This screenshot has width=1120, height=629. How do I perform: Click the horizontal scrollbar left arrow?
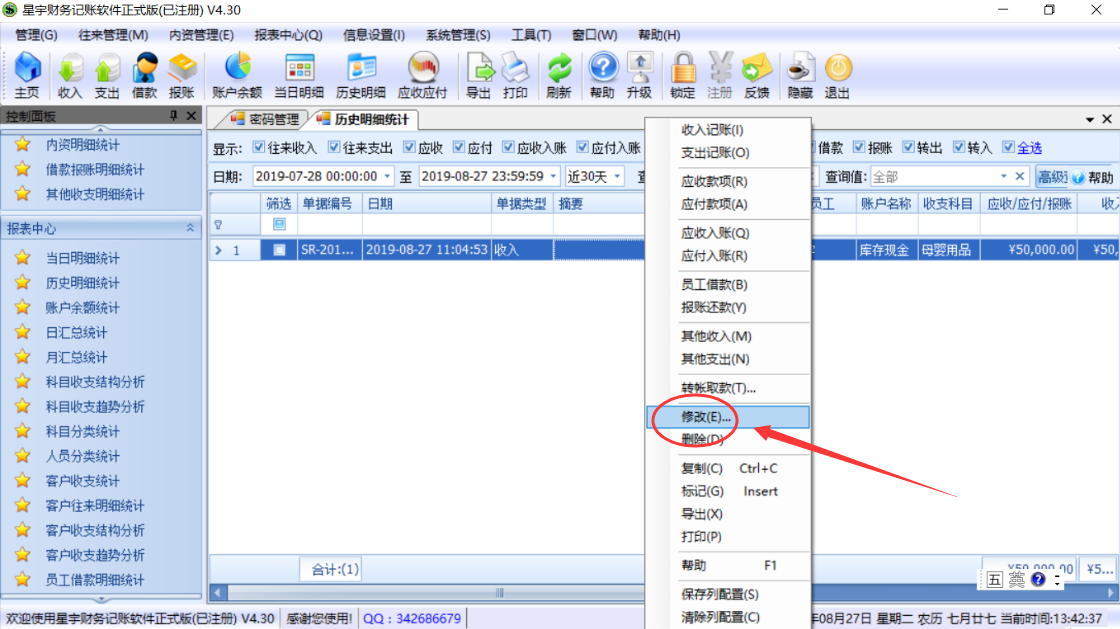point(219,593)
